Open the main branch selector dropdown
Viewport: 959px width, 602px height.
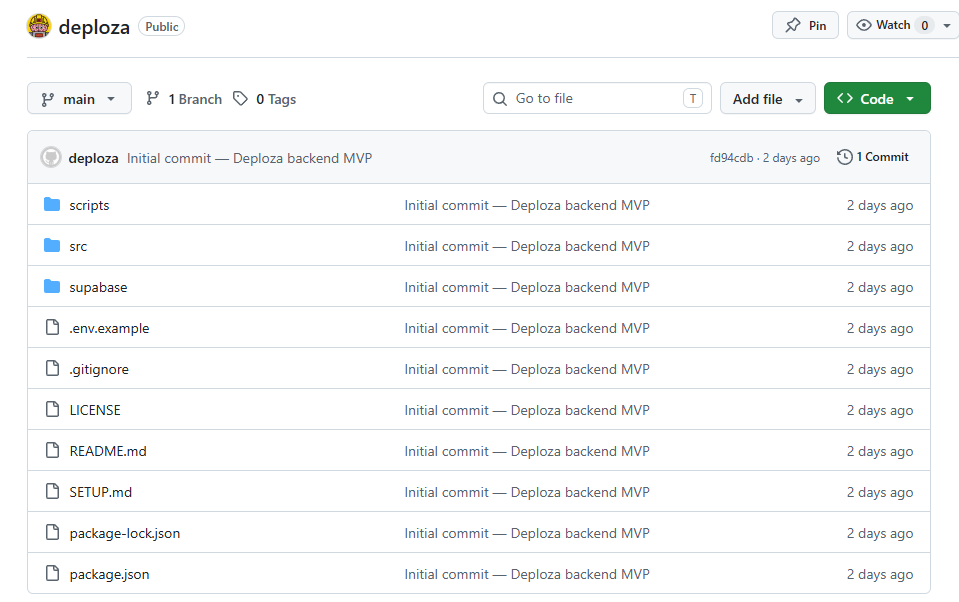click(80, 98)
